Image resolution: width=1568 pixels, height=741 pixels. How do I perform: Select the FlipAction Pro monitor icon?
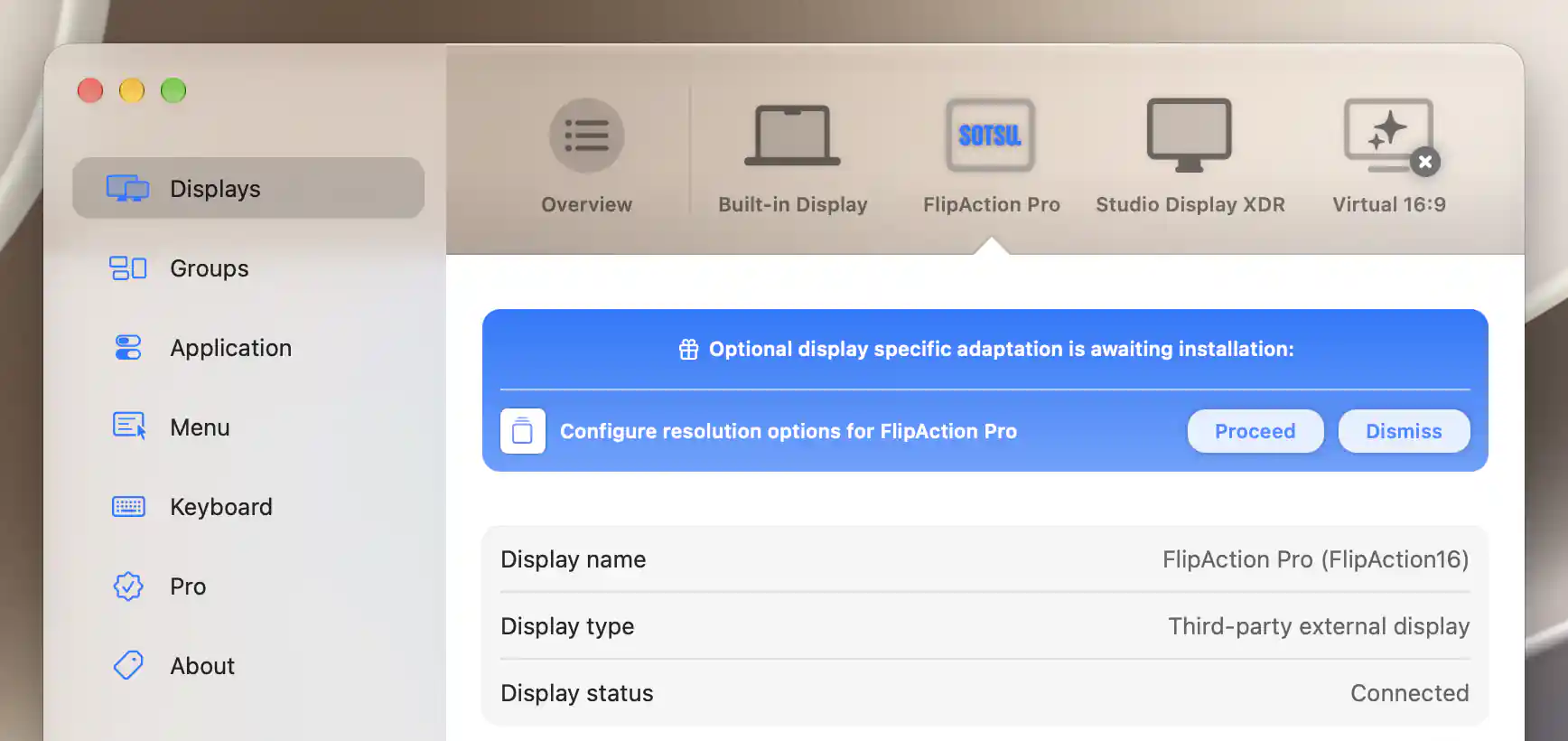(x=990, y=136)
